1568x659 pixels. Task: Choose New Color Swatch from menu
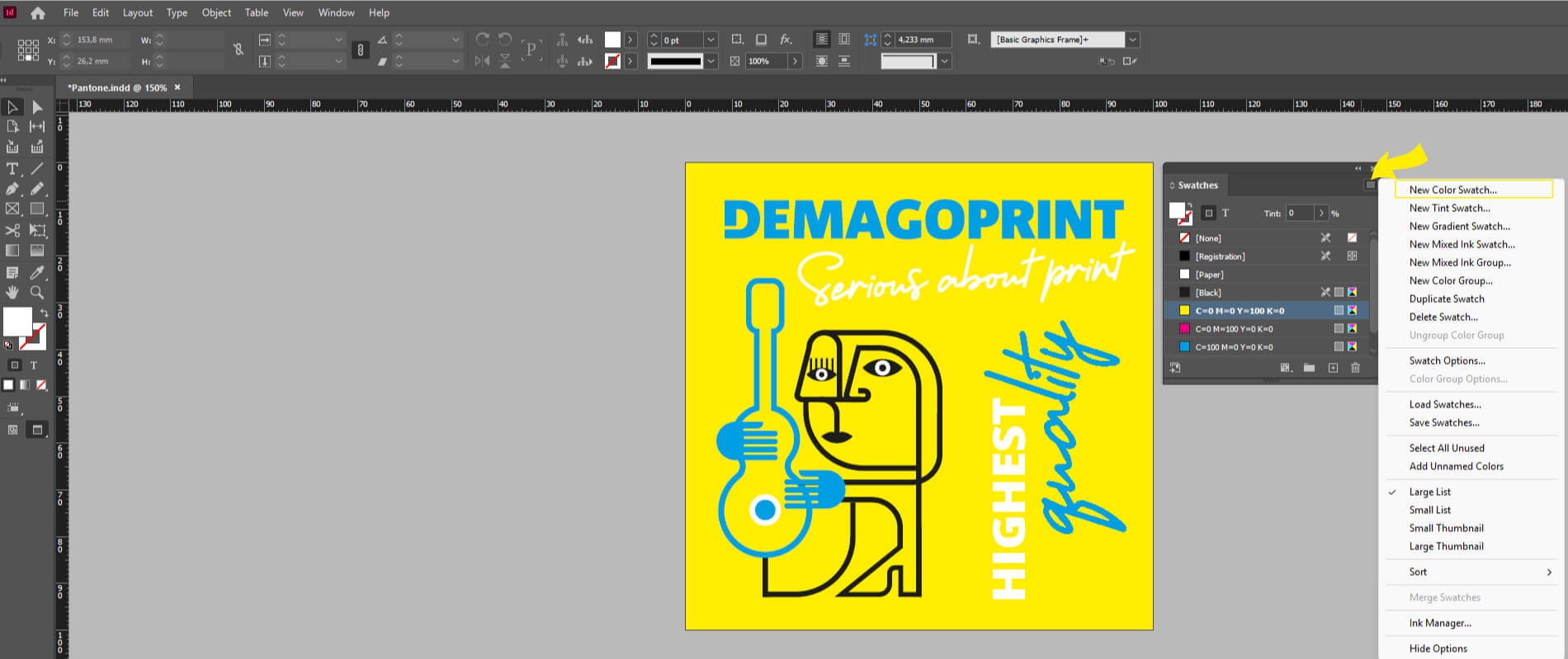[x=1452, y=190]
